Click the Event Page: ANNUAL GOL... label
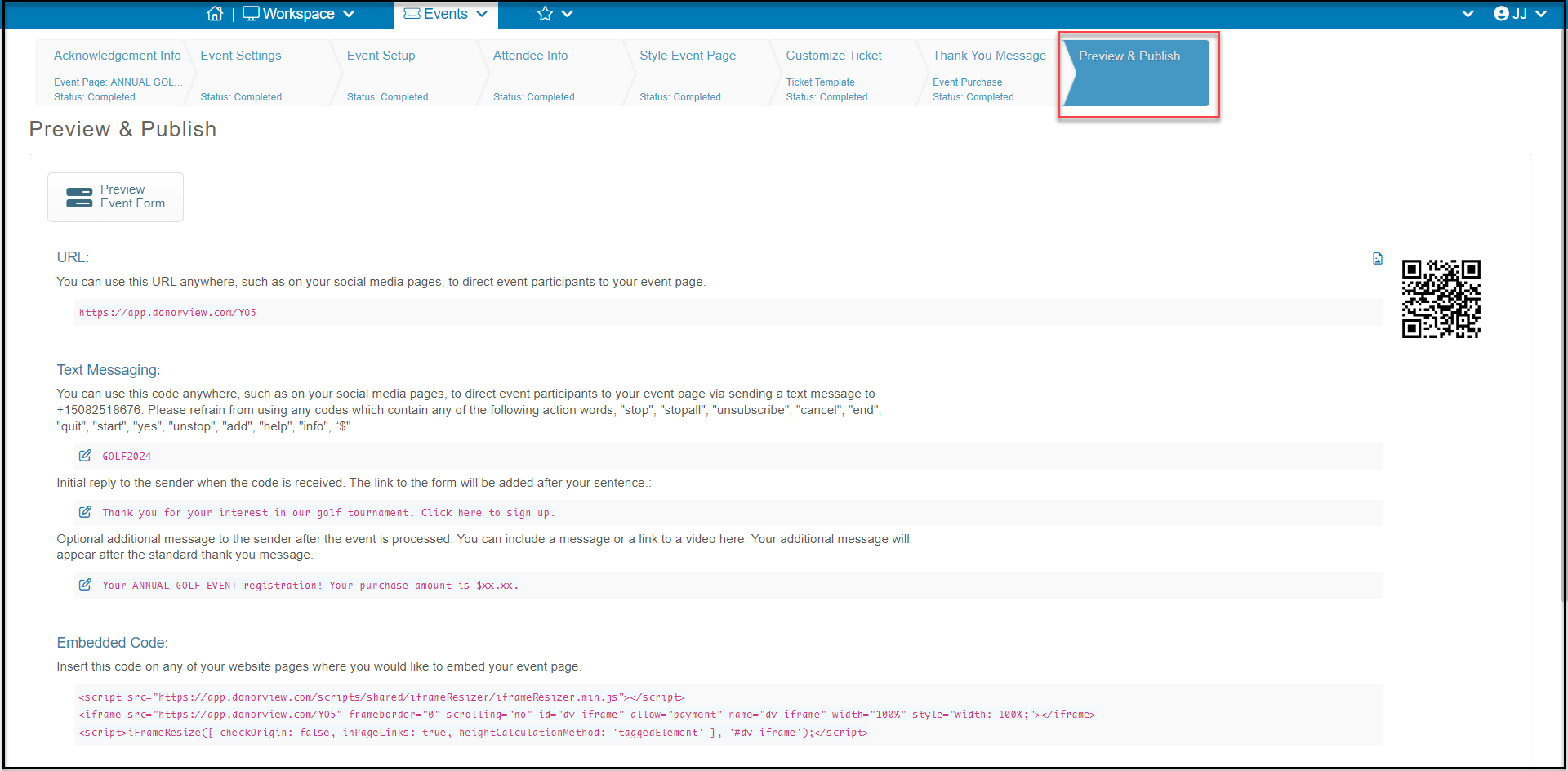Screen dimensions: 1568x771 coord(118,82)
